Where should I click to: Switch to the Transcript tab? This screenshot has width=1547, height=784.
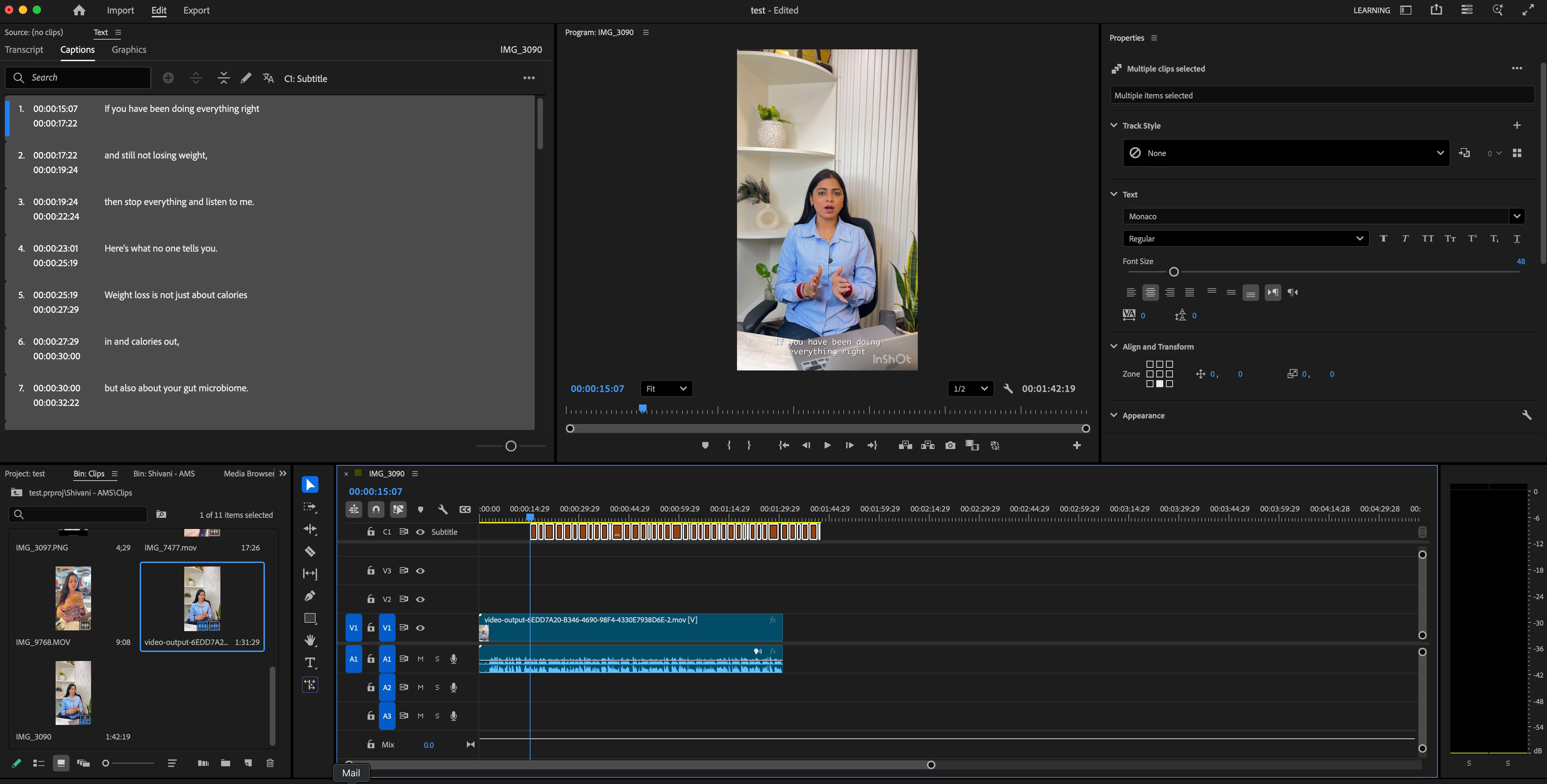coord(24,50)
